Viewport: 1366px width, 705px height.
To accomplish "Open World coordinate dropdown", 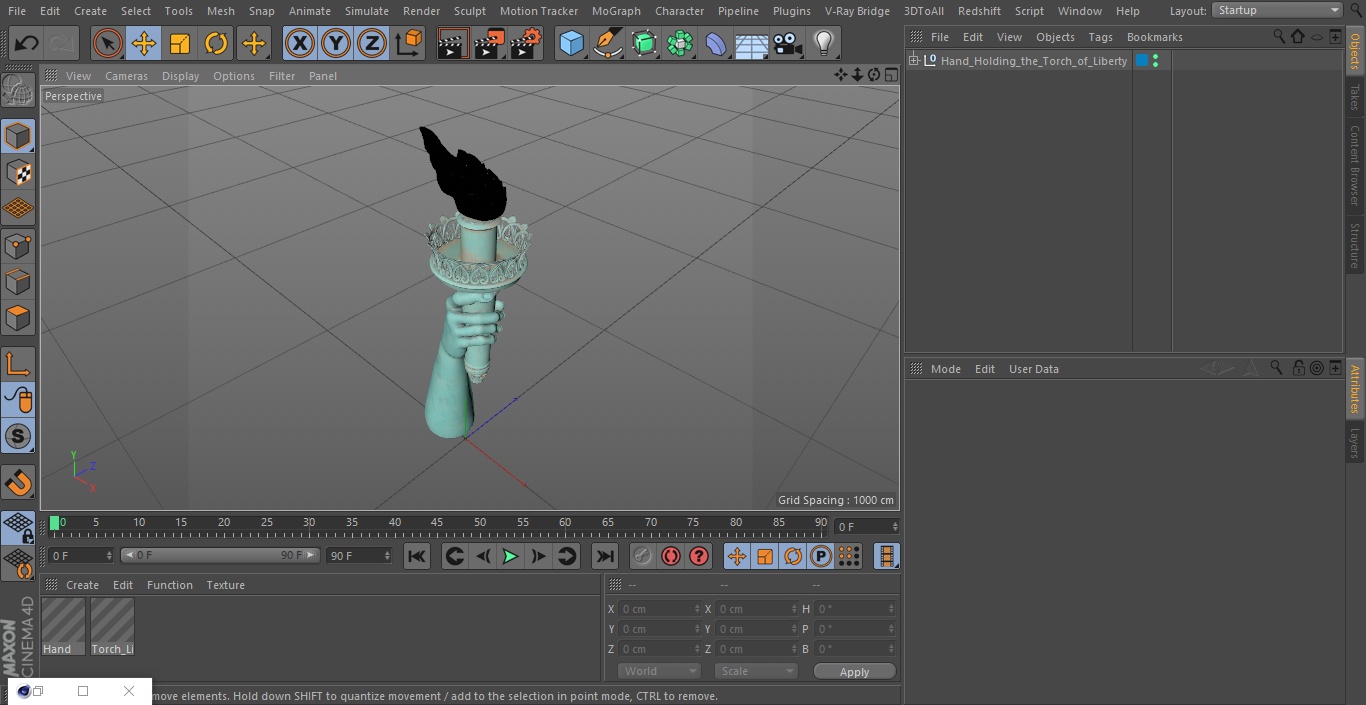I will [x=659, y=671].
